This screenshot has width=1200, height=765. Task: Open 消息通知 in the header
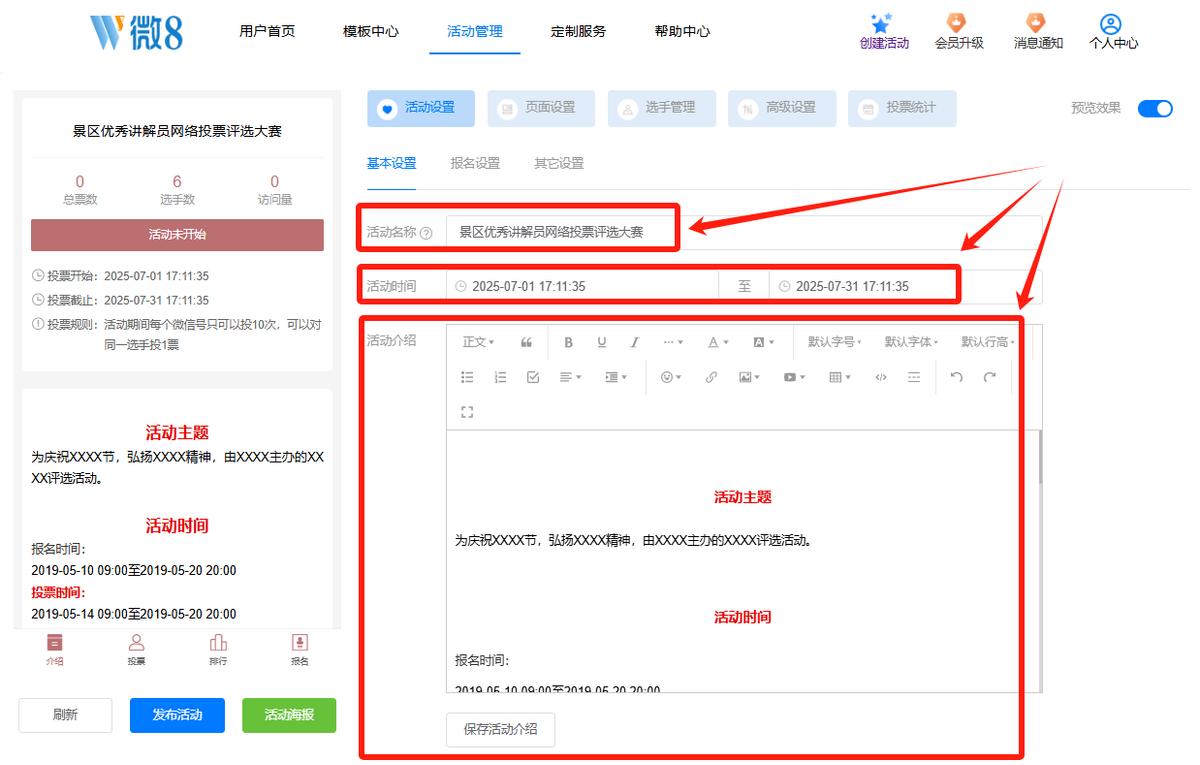click(x=1038, y=32)
